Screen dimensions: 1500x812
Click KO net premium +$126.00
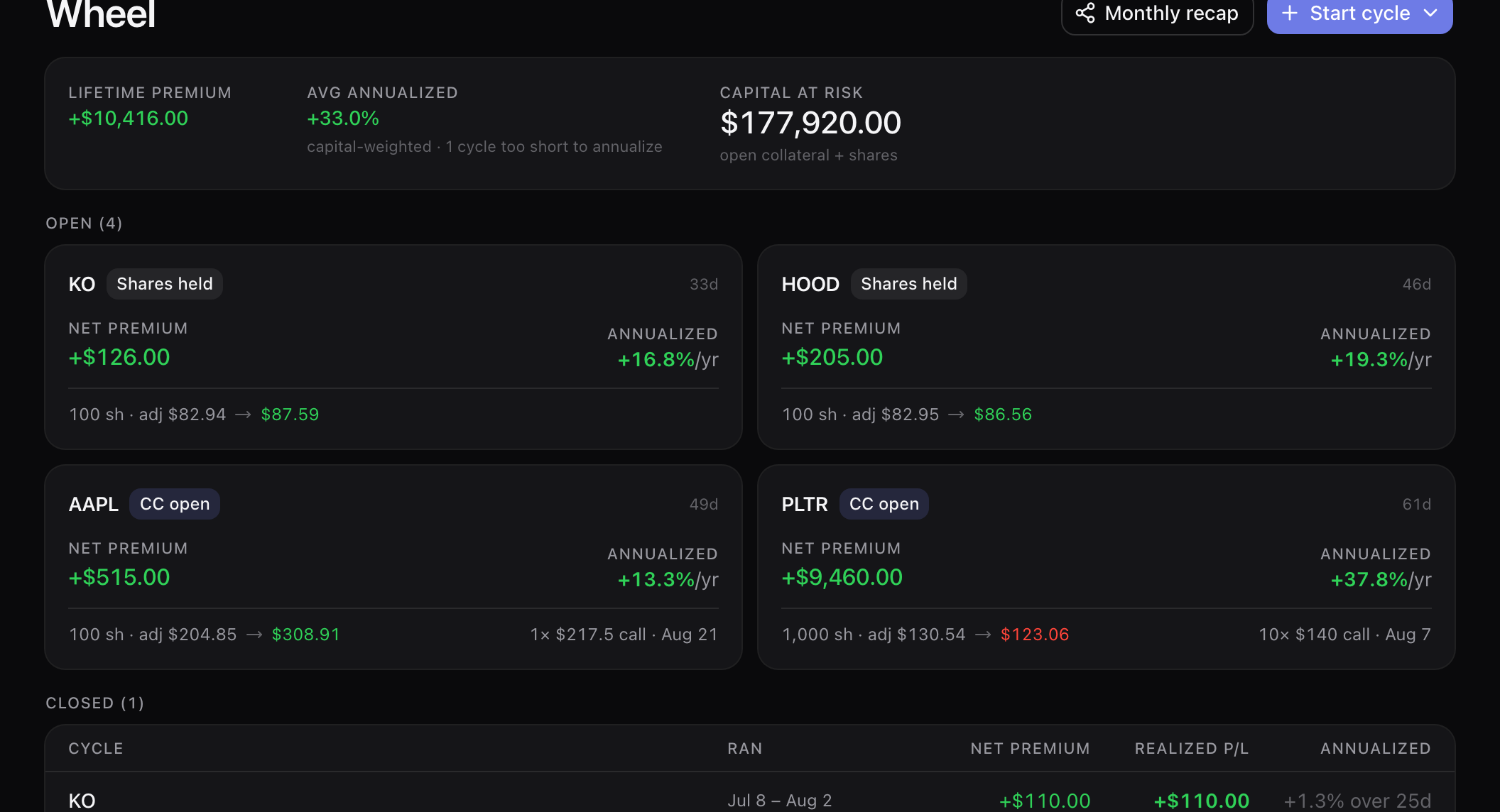119,357
